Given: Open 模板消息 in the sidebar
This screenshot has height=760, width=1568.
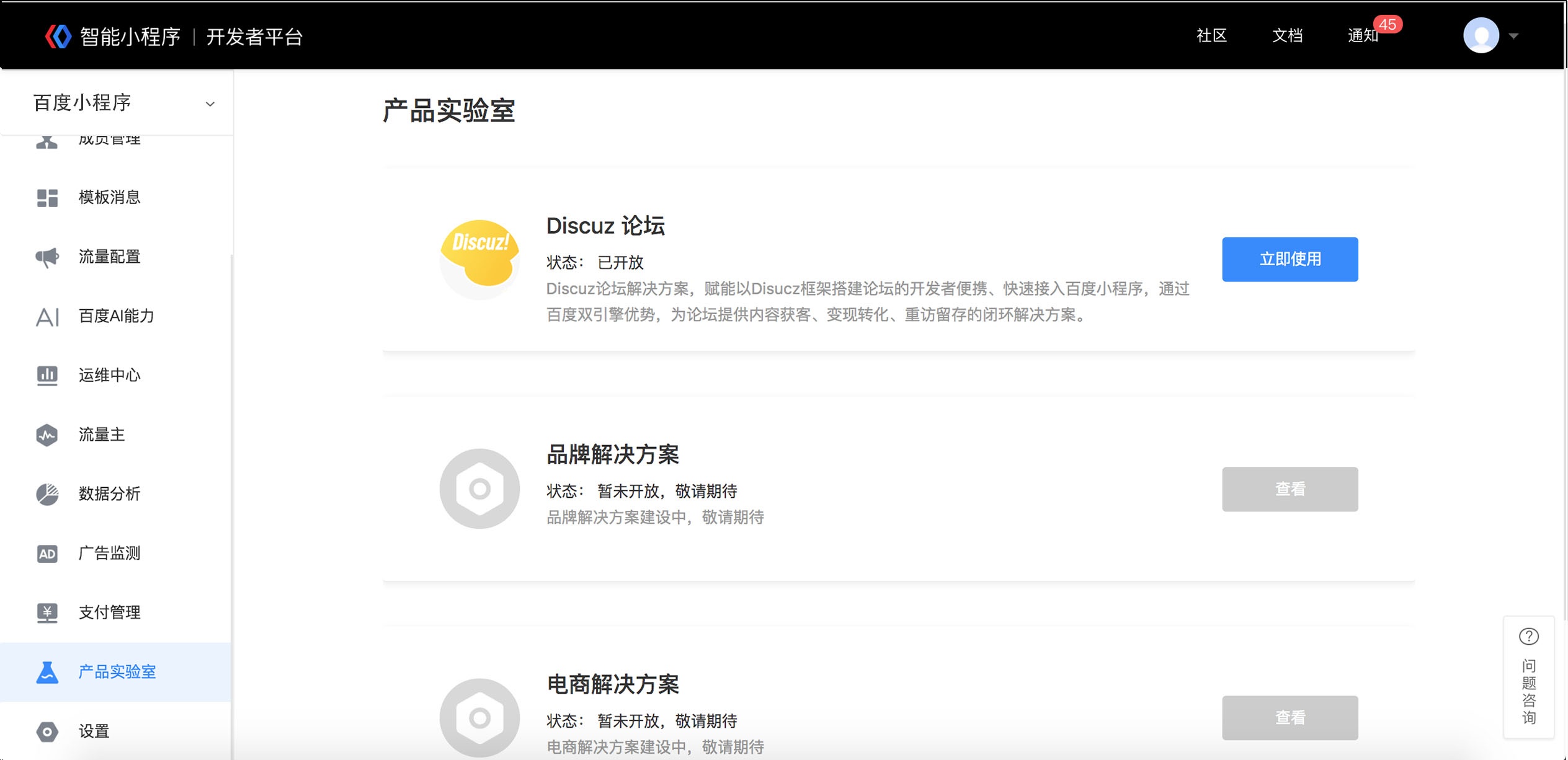Looking at the screenshot, I should [117, 198].
